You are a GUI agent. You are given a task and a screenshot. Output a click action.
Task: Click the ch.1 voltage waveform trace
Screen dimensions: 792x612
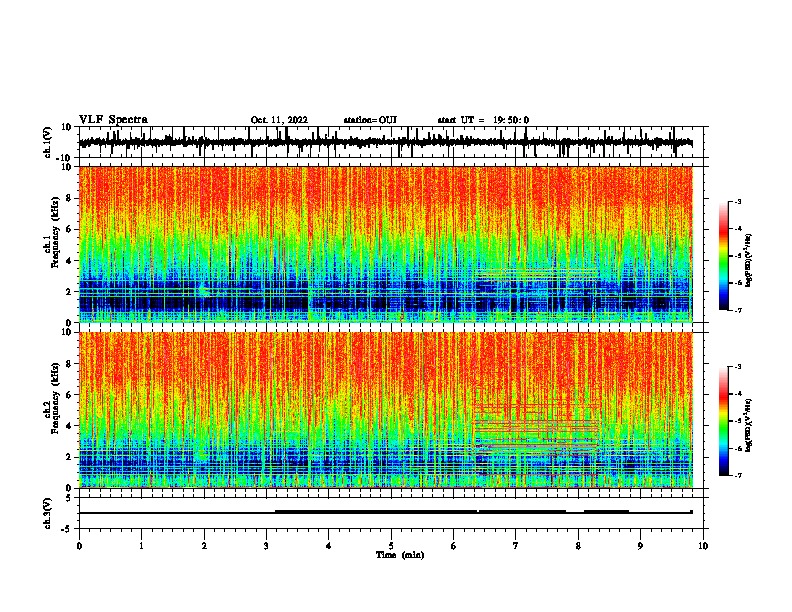coord(386,142)
